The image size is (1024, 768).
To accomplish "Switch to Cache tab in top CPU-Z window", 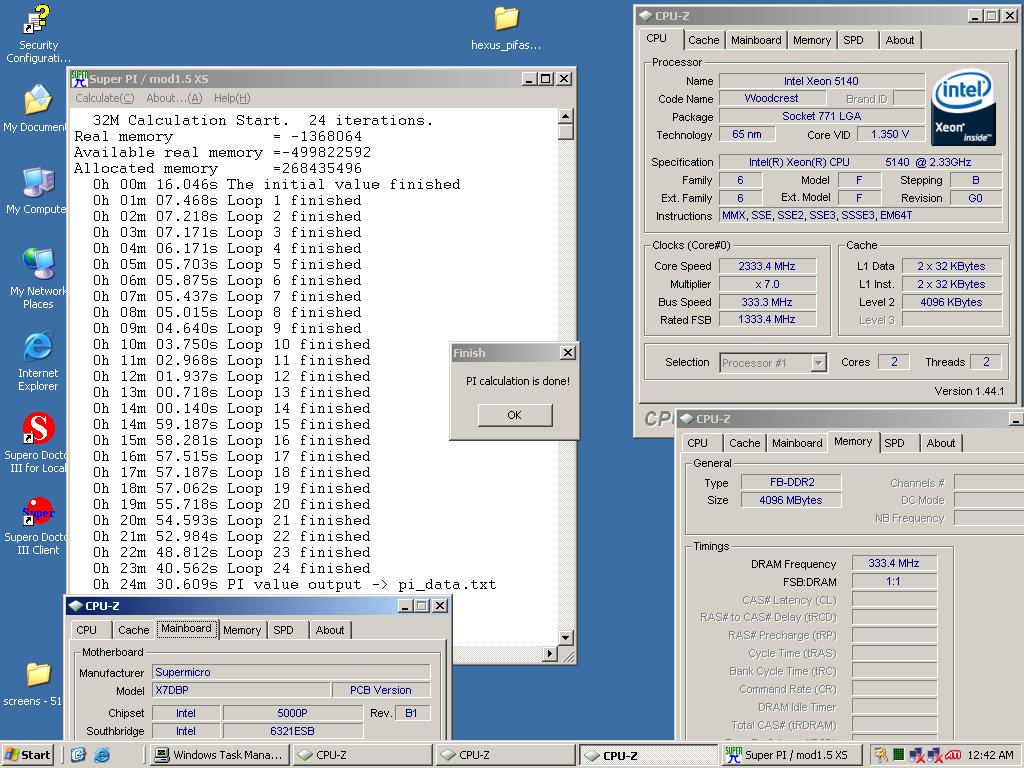I will click(703, 40).
